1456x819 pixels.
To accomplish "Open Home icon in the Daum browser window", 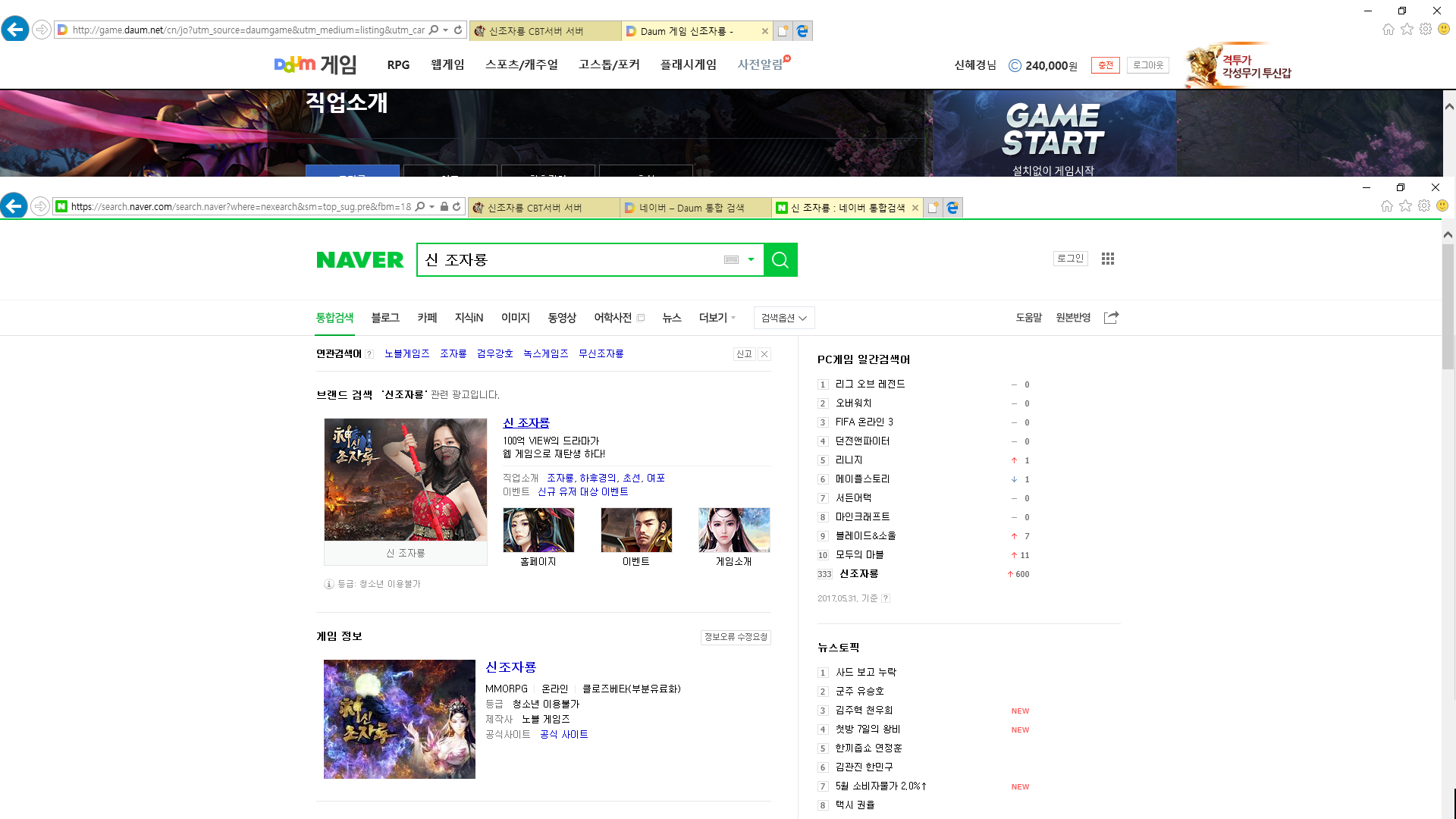I will pyautogui.click(x=1389, y=29).
